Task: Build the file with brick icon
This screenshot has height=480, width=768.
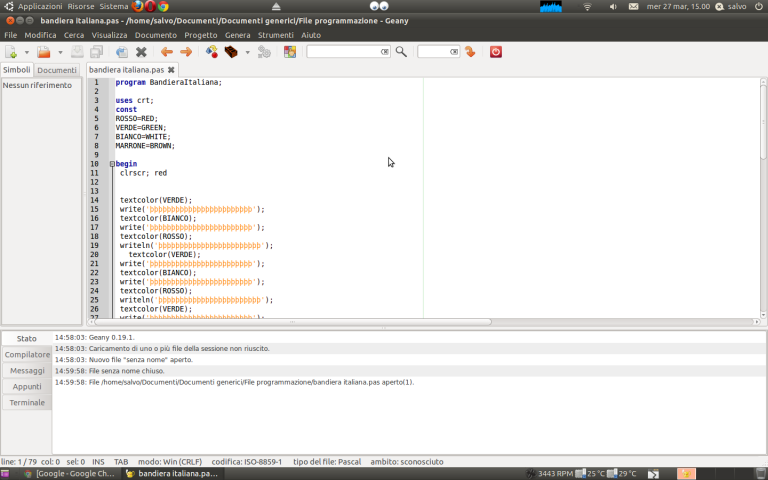Action: (x=231, y=52)
